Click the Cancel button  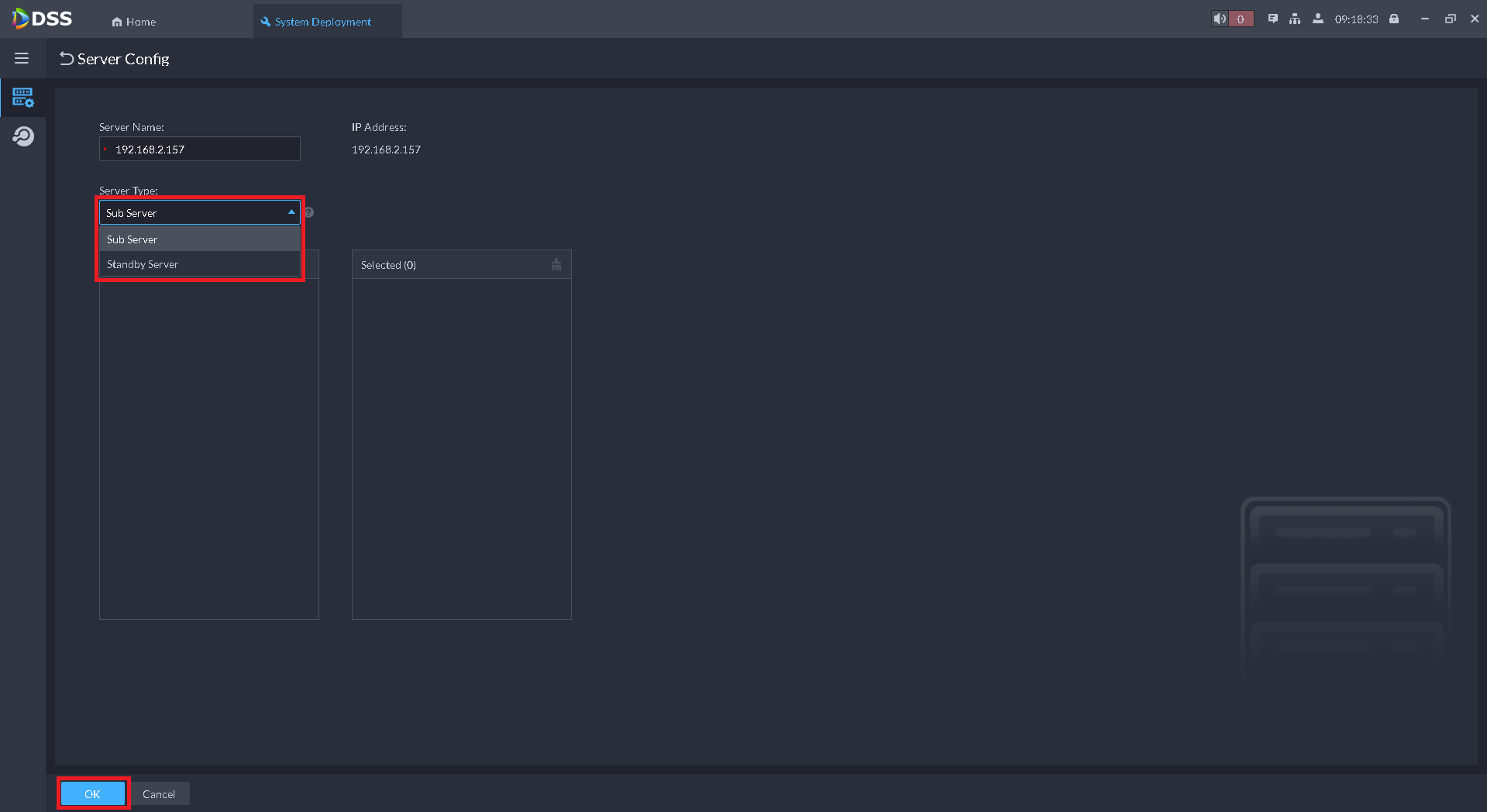pyautogui.click(x=159, y=793)
